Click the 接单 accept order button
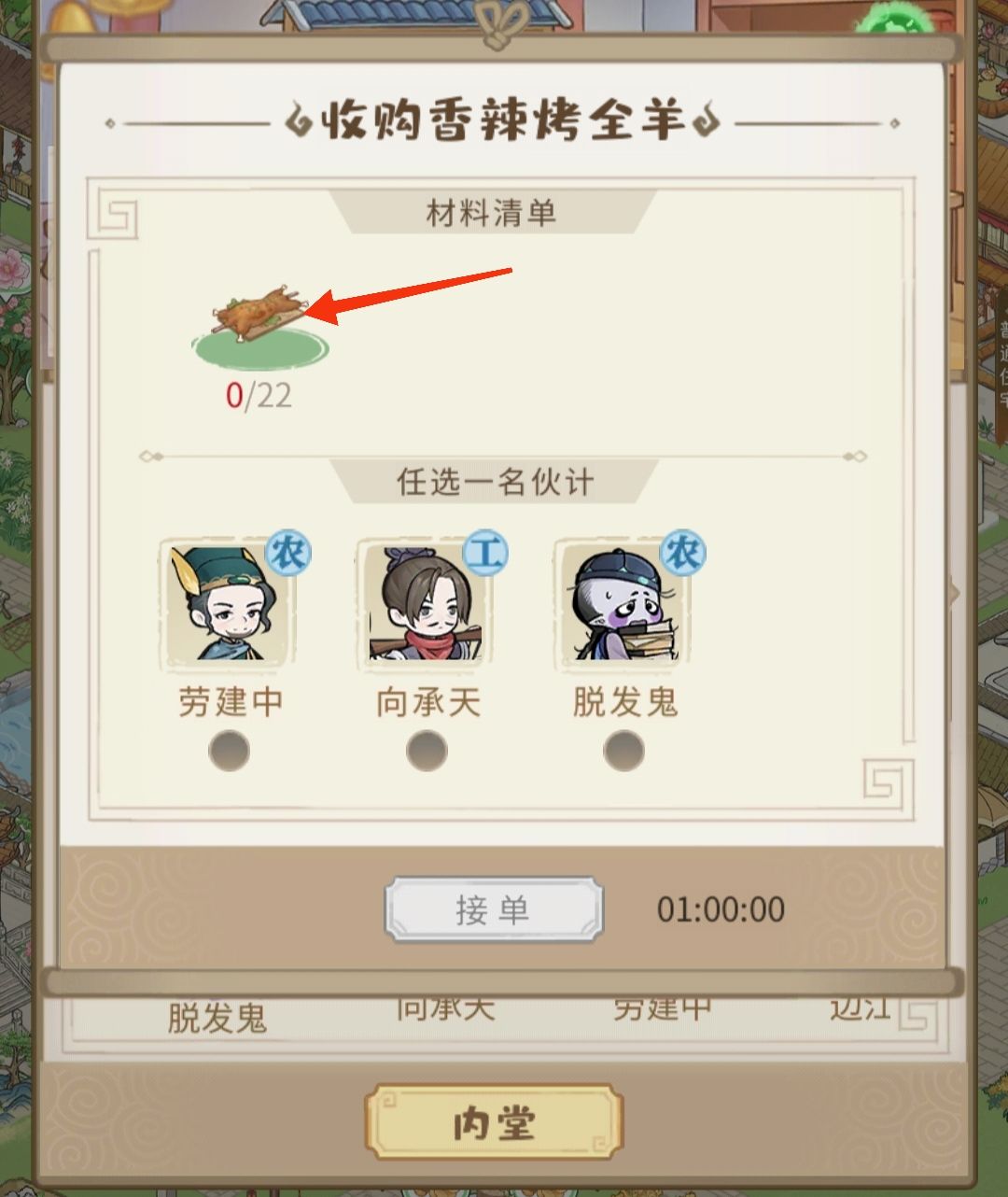This screenshot has height=1197, width=1008. coord(494,908)
